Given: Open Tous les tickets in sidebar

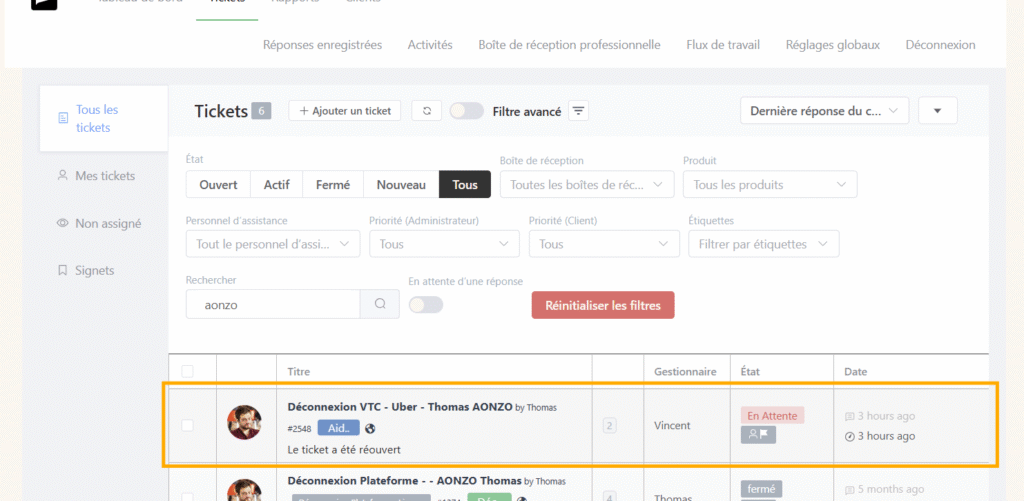Looking at the screenshot, I should coord(97,118).
